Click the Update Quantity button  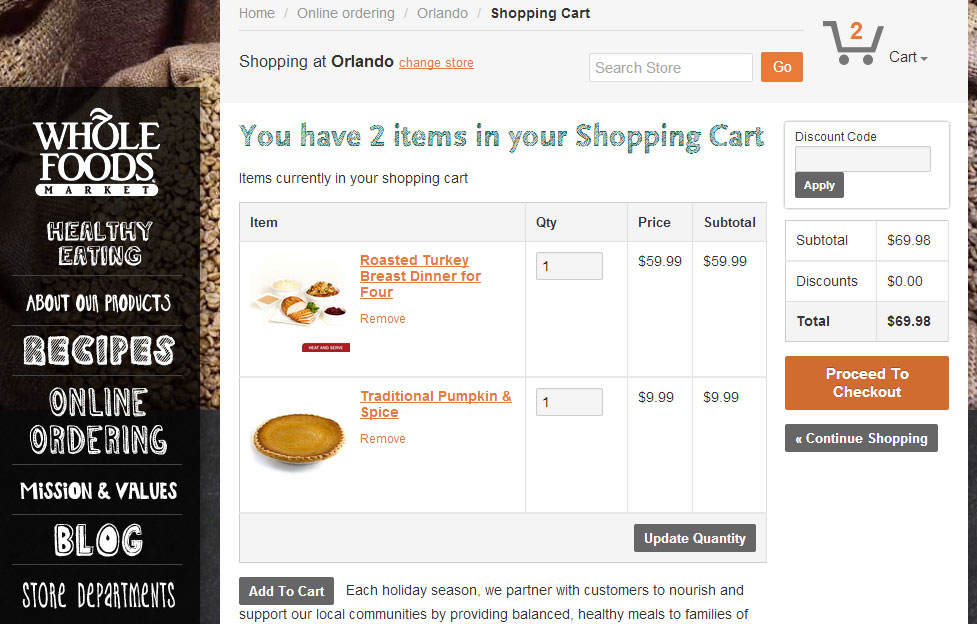694,538
